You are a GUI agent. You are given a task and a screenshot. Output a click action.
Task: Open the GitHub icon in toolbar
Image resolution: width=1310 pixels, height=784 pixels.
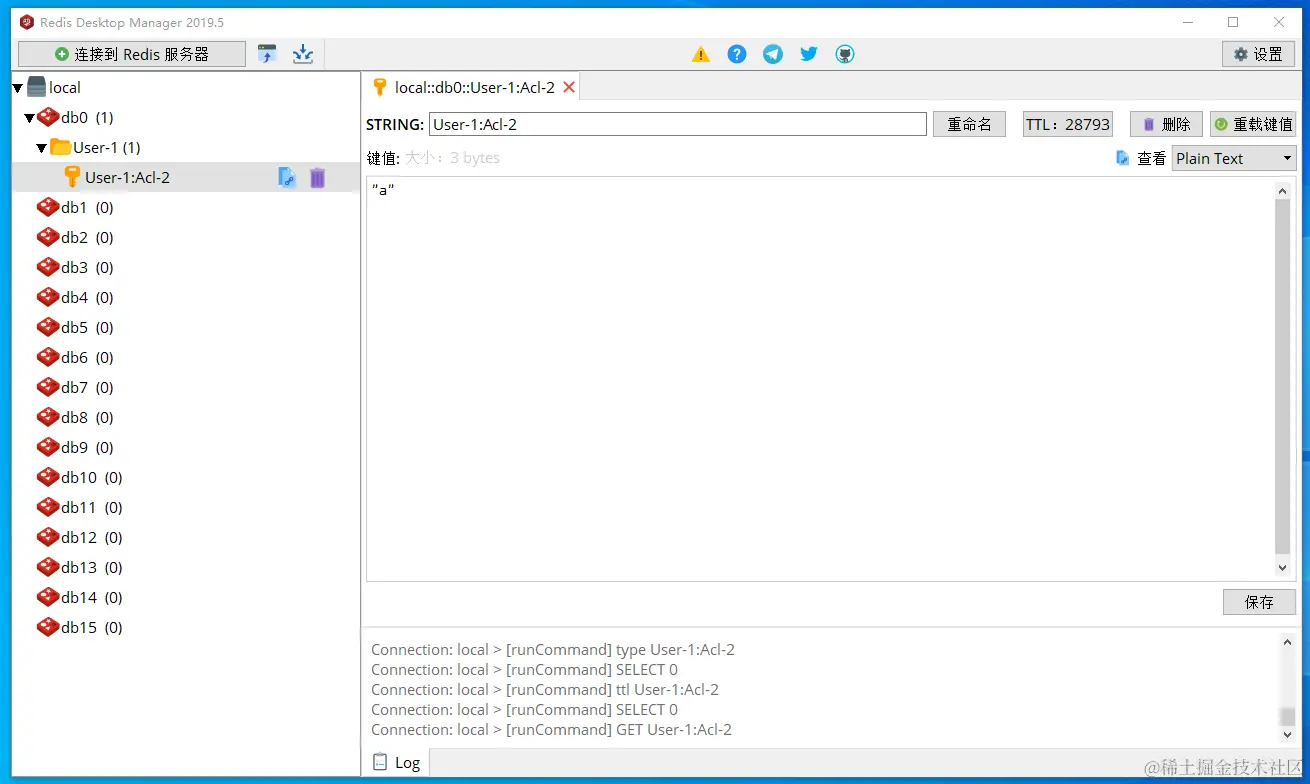[845, 54]
